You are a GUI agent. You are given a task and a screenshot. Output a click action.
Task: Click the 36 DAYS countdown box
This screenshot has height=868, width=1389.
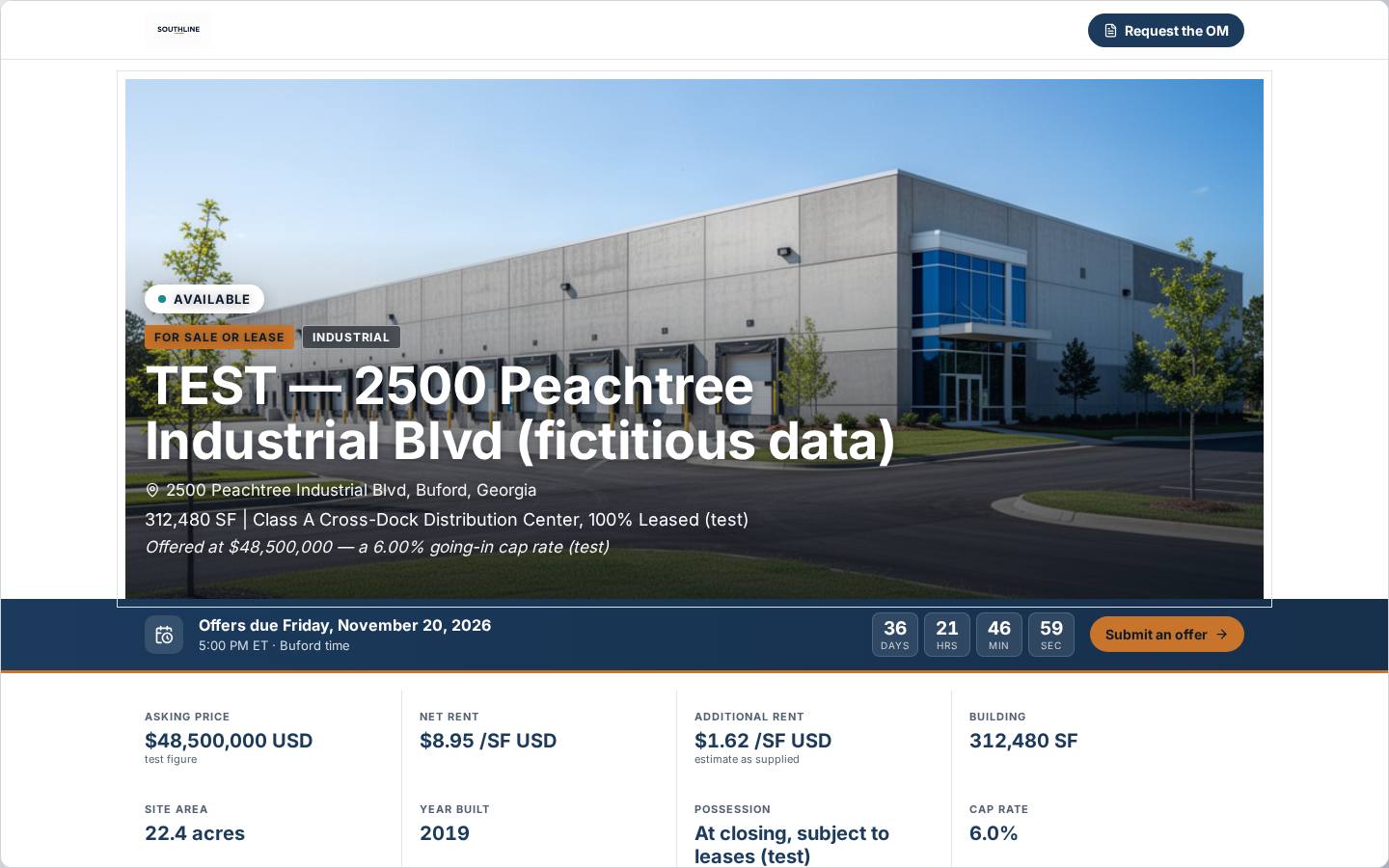[x=895, y=635]
